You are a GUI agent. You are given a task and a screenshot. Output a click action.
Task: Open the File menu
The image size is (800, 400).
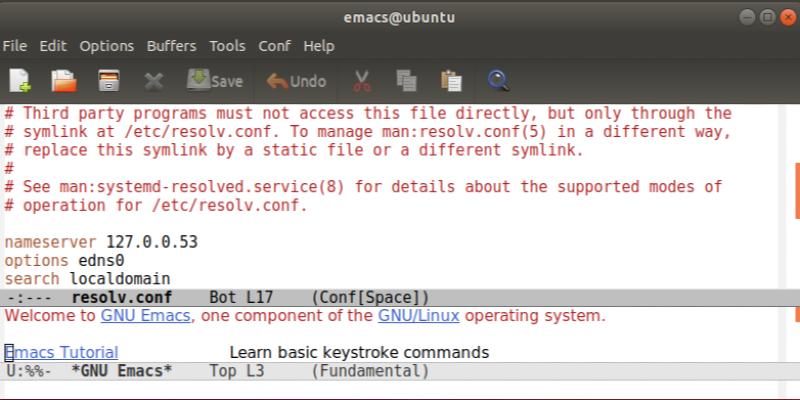[x=15, y=46]
